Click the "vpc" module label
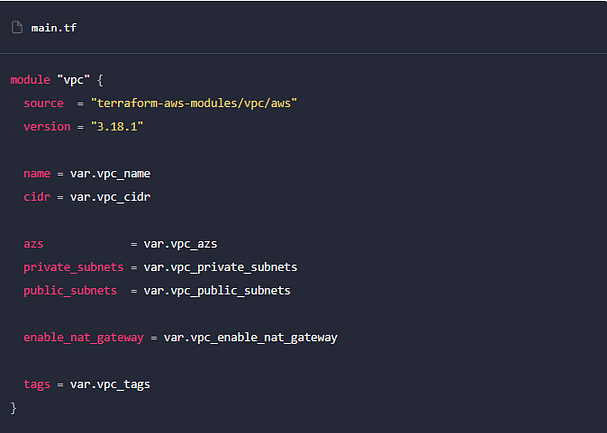Viewport: 607px width, 433px height. [74, 80]
